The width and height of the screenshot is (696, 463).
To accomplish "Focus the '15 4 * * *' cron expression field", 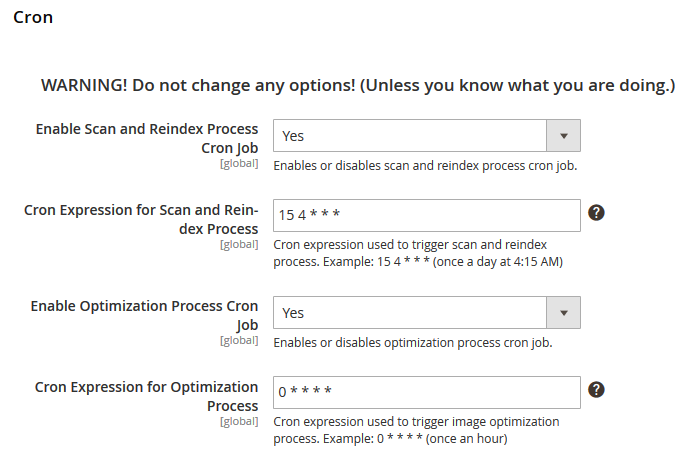I will tap(426, 215).
